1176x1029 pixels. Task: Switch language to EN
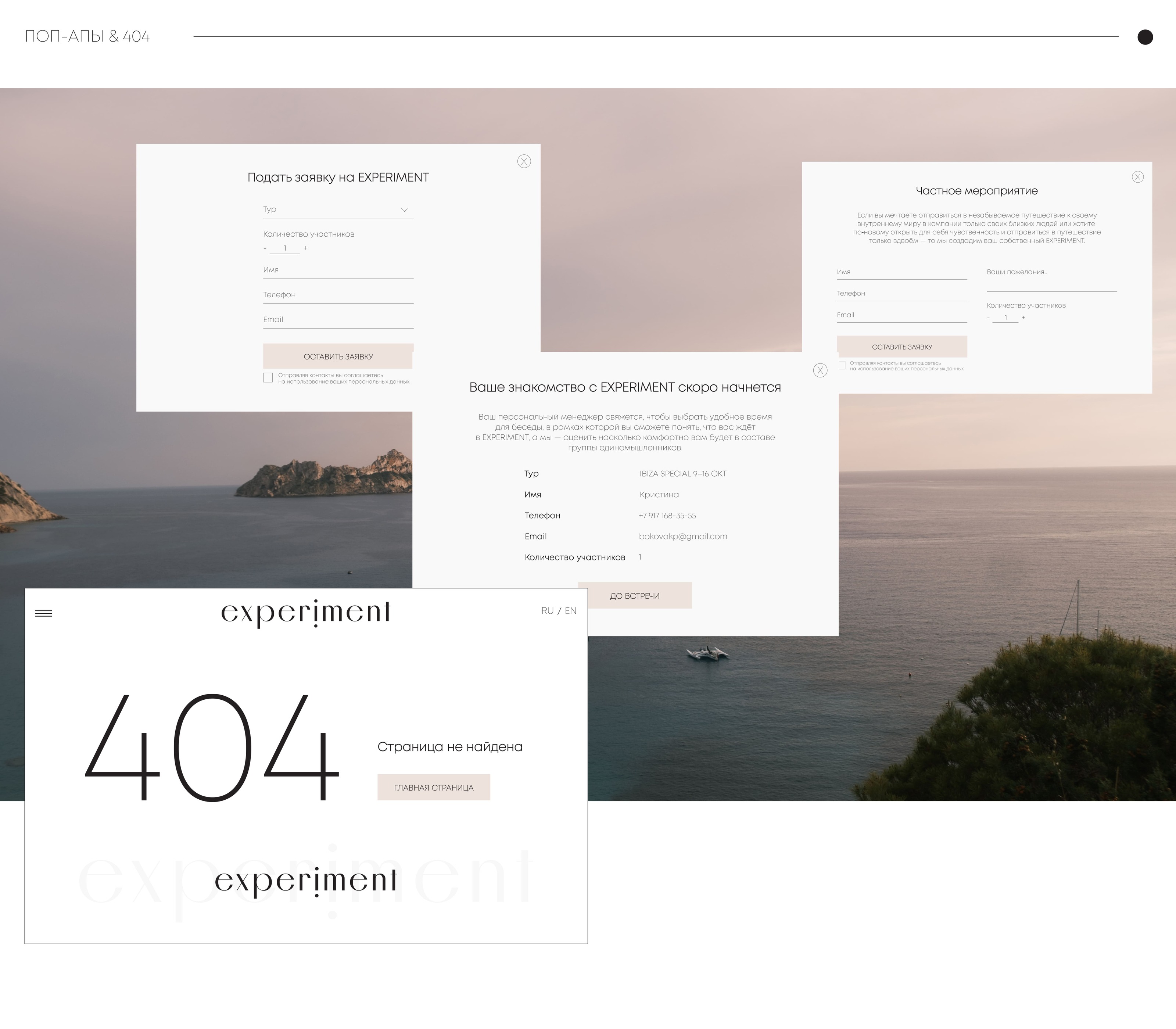(570, 611)
